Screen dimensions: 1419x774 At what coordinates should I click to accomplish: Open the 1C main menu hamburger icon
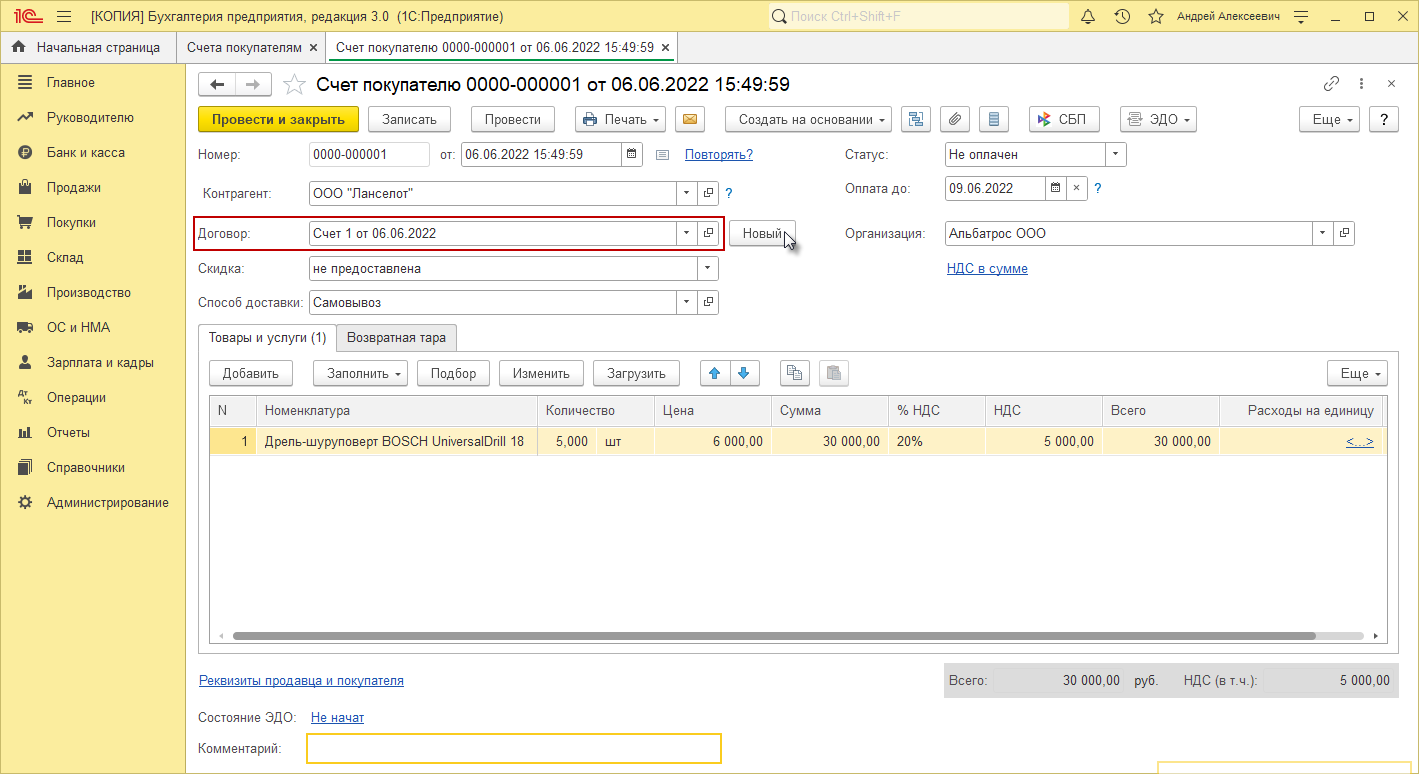point(64,17)
